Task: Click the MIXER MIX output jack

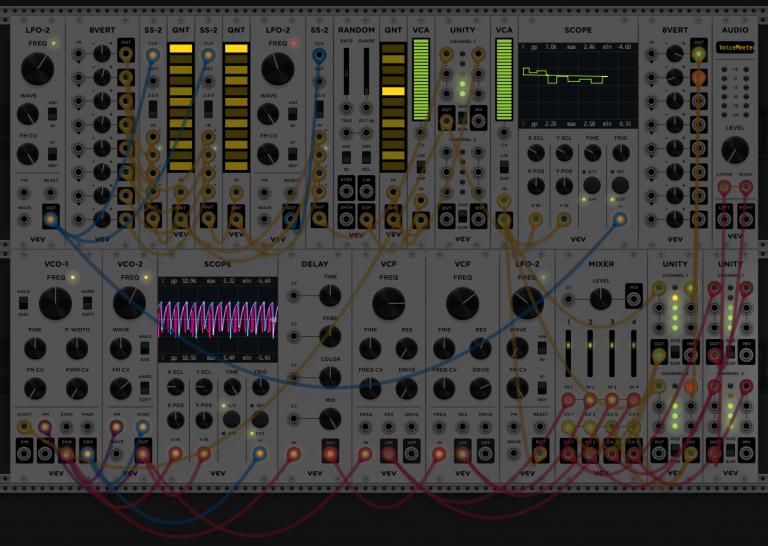Action: click(633, 299)
